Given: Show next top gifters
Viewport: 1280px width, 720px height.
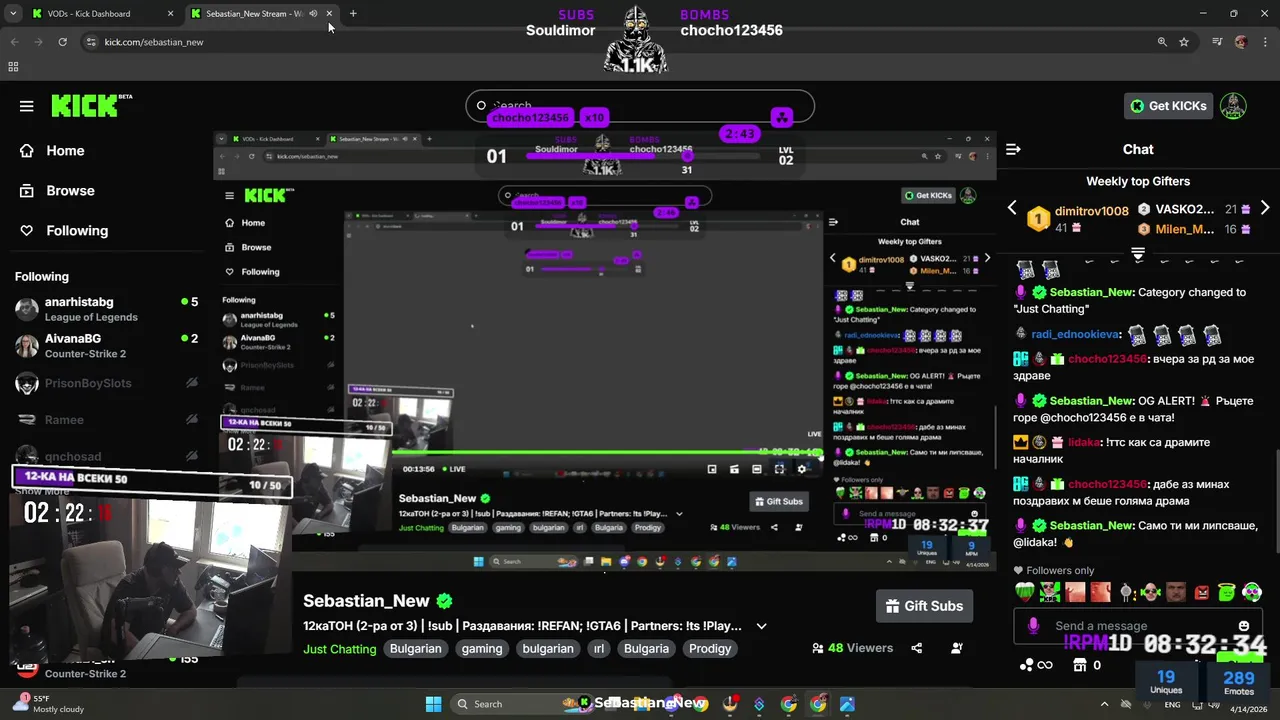Looking at the screenshot, I should pyautogui.click(x=1265, y=208).
